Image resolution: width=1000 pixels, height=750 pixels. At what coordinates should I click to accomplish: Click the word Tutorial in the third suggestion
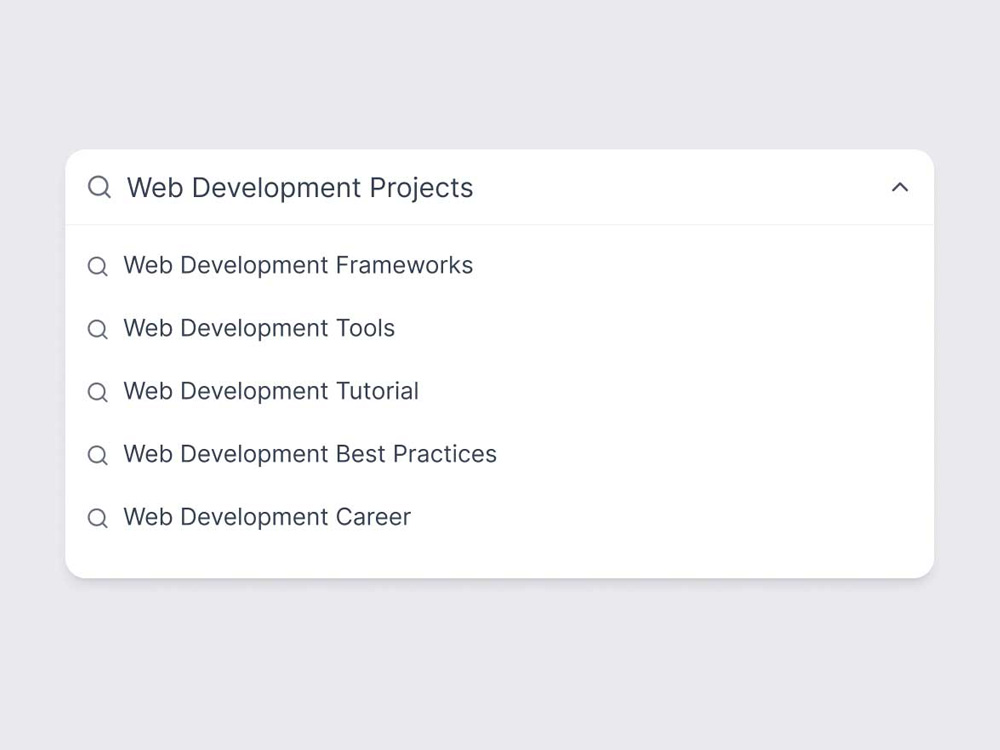(x=377, y=392)
